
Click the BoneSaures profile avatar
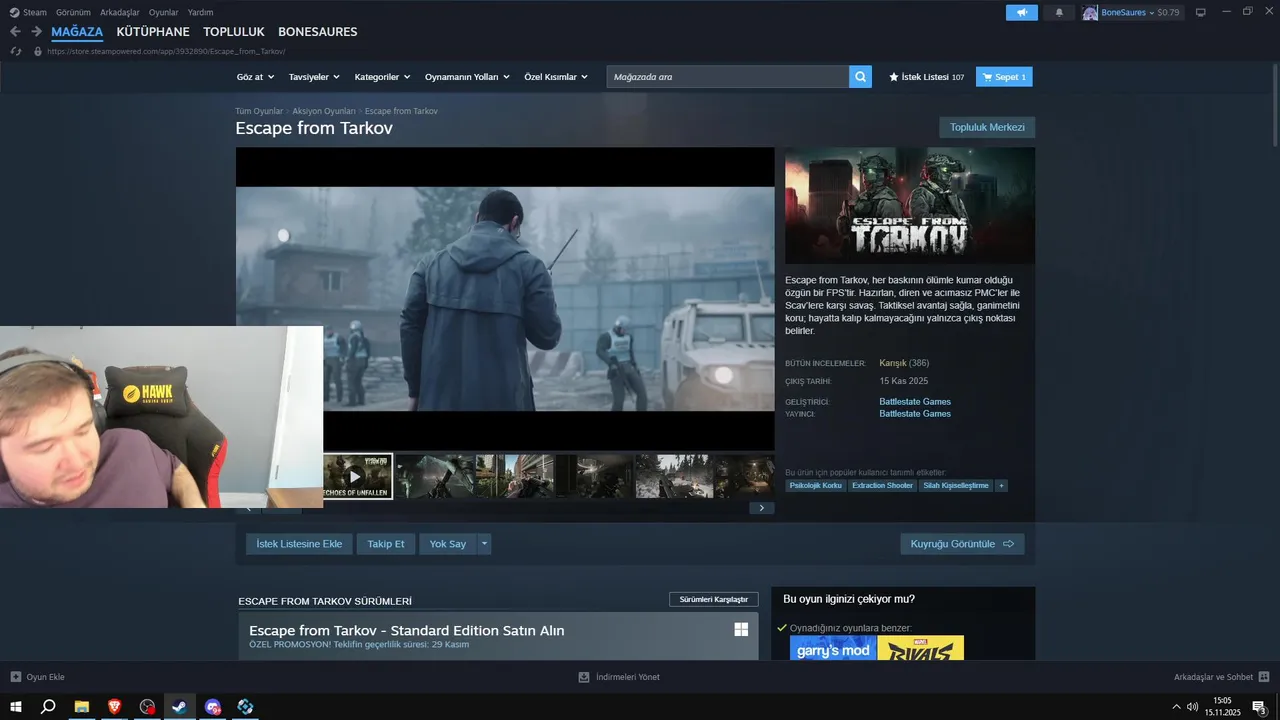coord(1090,12)
